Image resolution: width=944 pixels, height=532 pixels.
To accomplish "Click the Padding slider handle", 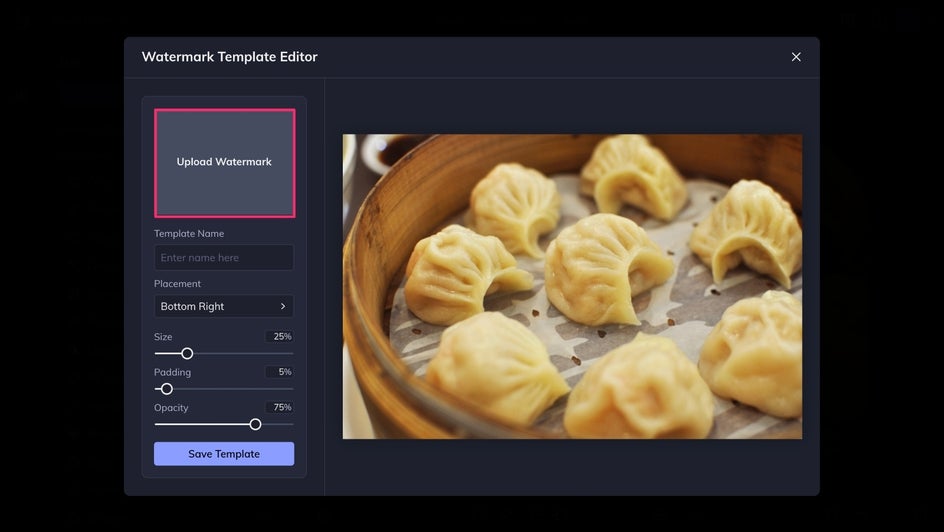I will [167, 389].
